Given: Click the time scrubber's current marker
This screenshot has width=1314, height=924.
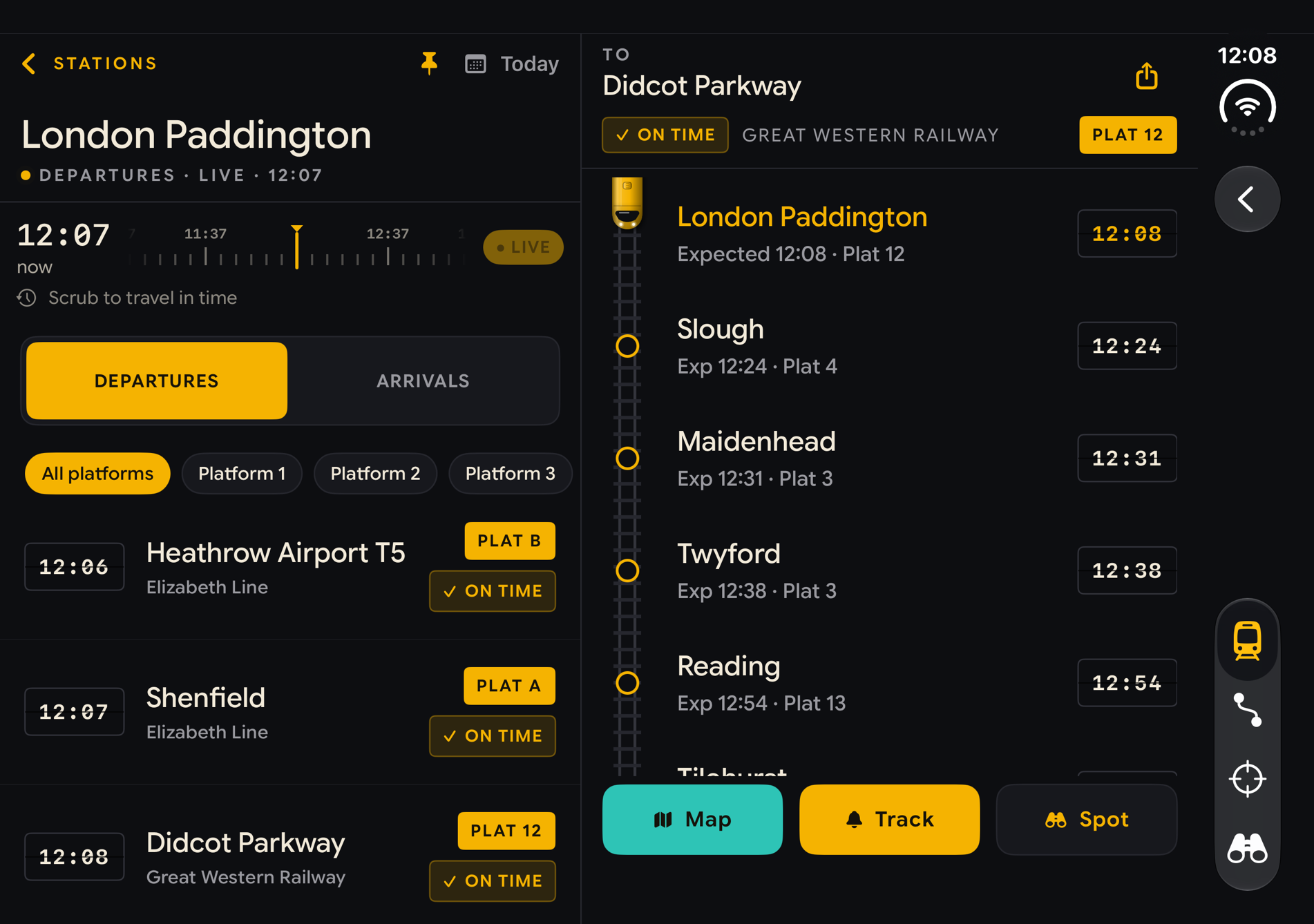Looking at the screenshot, I should (296, 247).
